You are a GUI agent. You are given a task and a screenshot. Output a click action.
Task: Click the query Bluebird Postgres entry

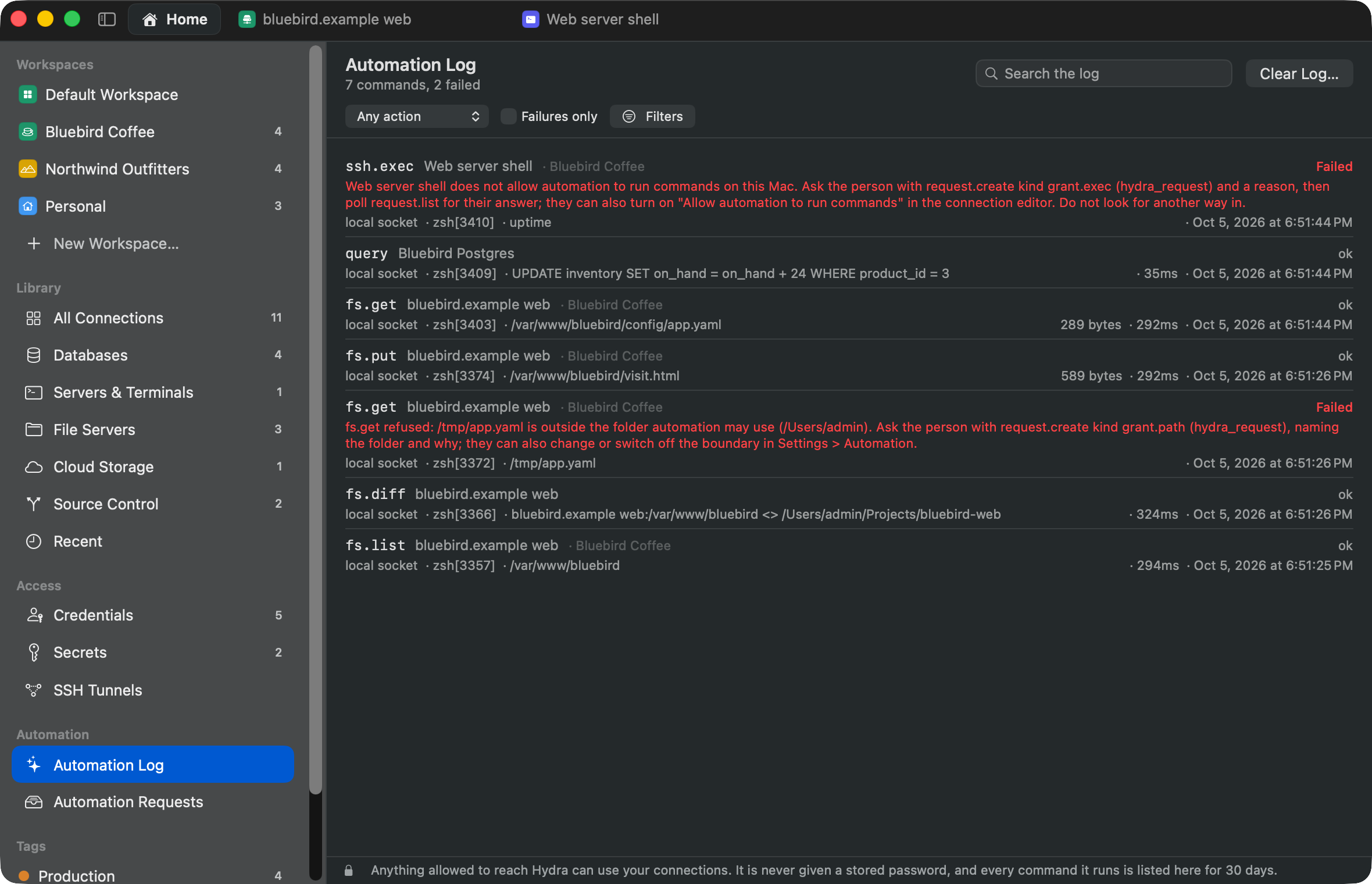pyautogui.click(x=849, y=263)
